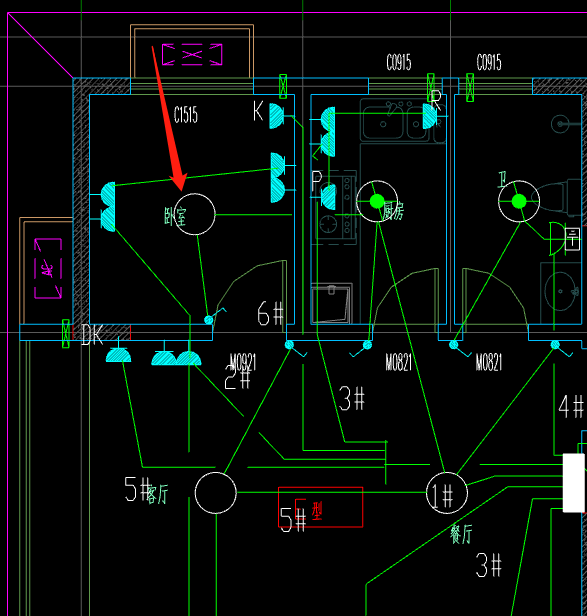Click the C0915 label above the bathroom
The height and width of the screenshot is (616, 587).
489,62
